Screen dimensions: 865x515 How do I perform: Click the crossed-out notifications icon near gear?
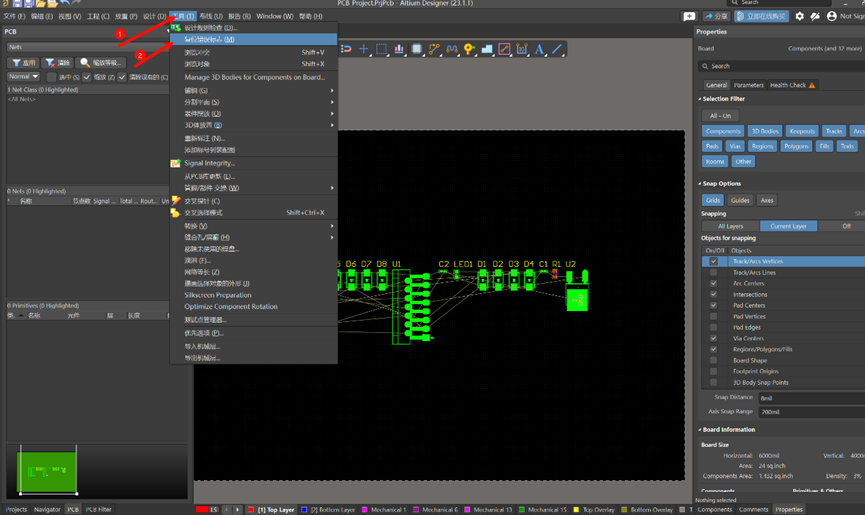pos(815,16)
